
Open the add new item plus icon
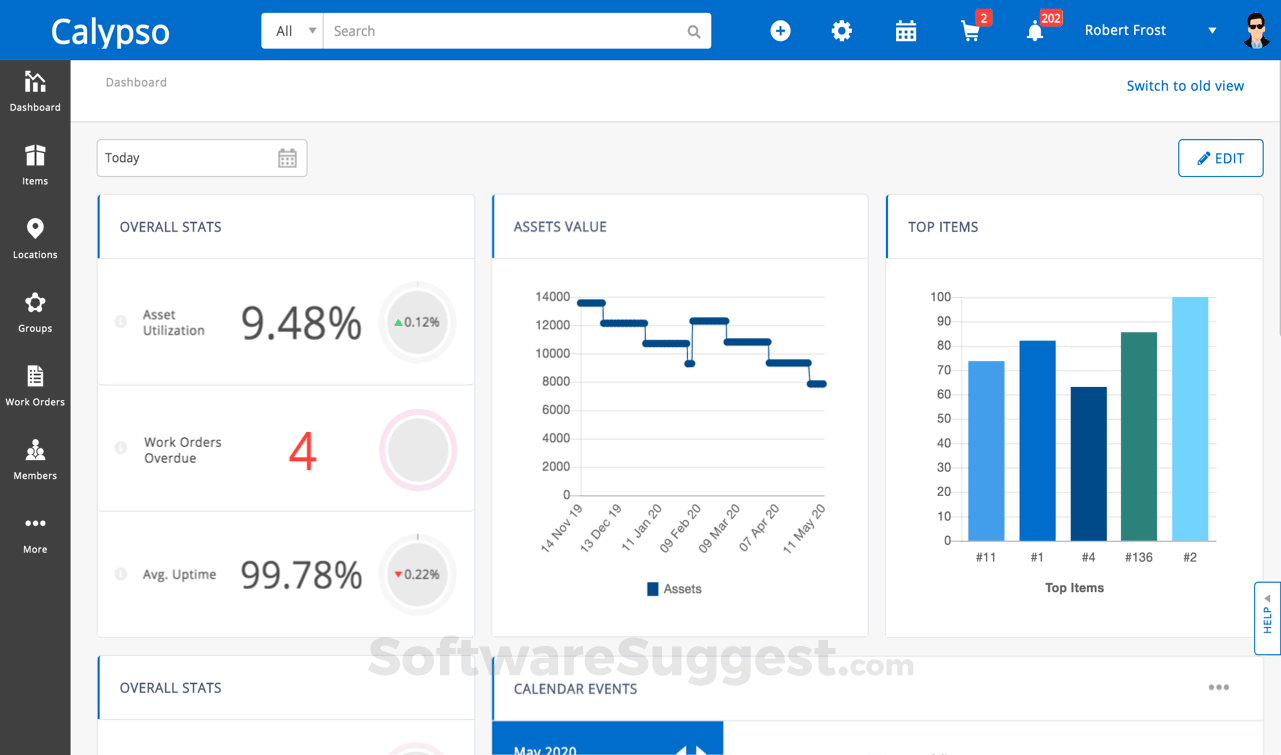point(780,30)
